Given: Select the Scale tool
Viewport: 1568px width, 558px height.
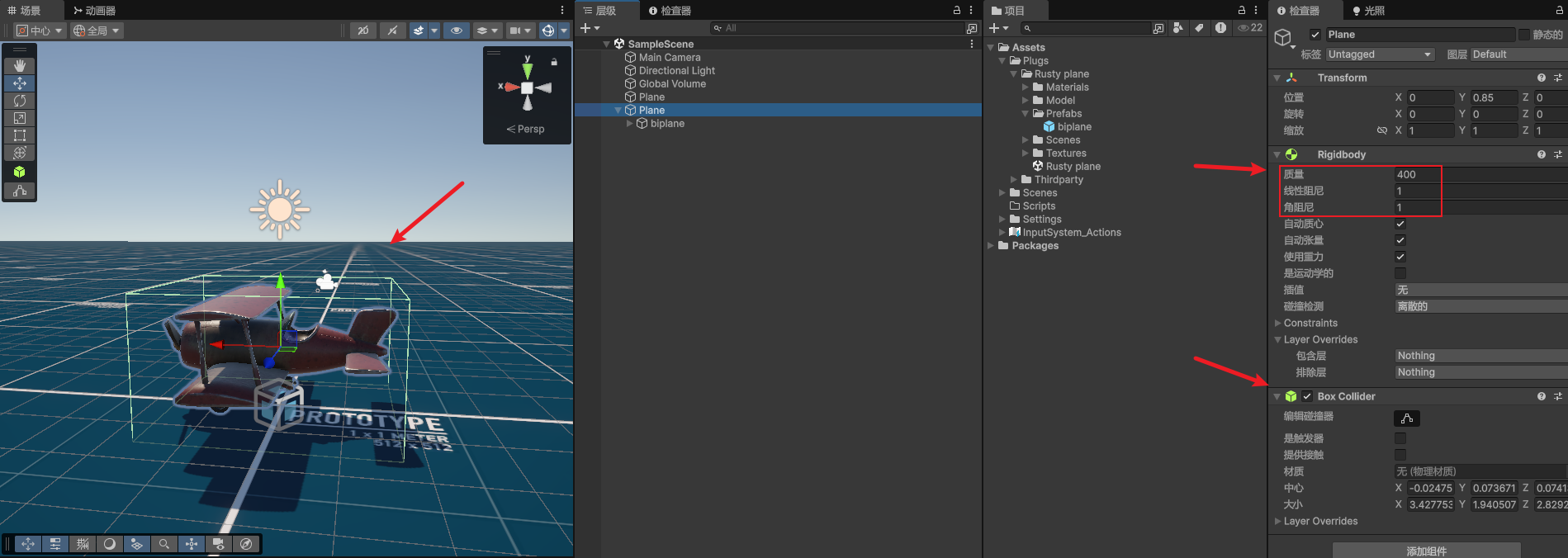Looking at the screenshot, I should tap(20, 117).
